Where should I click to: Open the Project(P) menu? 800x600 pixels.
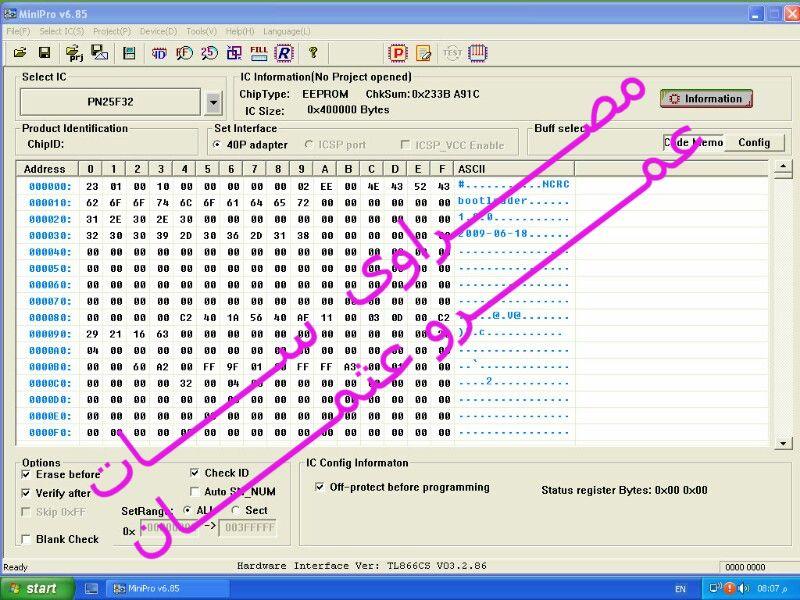[112, 31]
